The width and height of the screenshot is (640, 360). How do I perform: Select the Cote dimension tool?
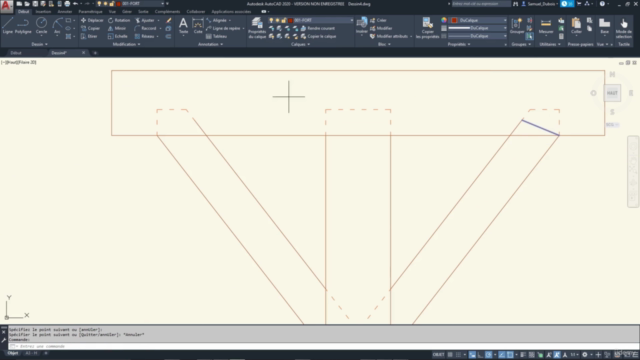click(198, 25)
